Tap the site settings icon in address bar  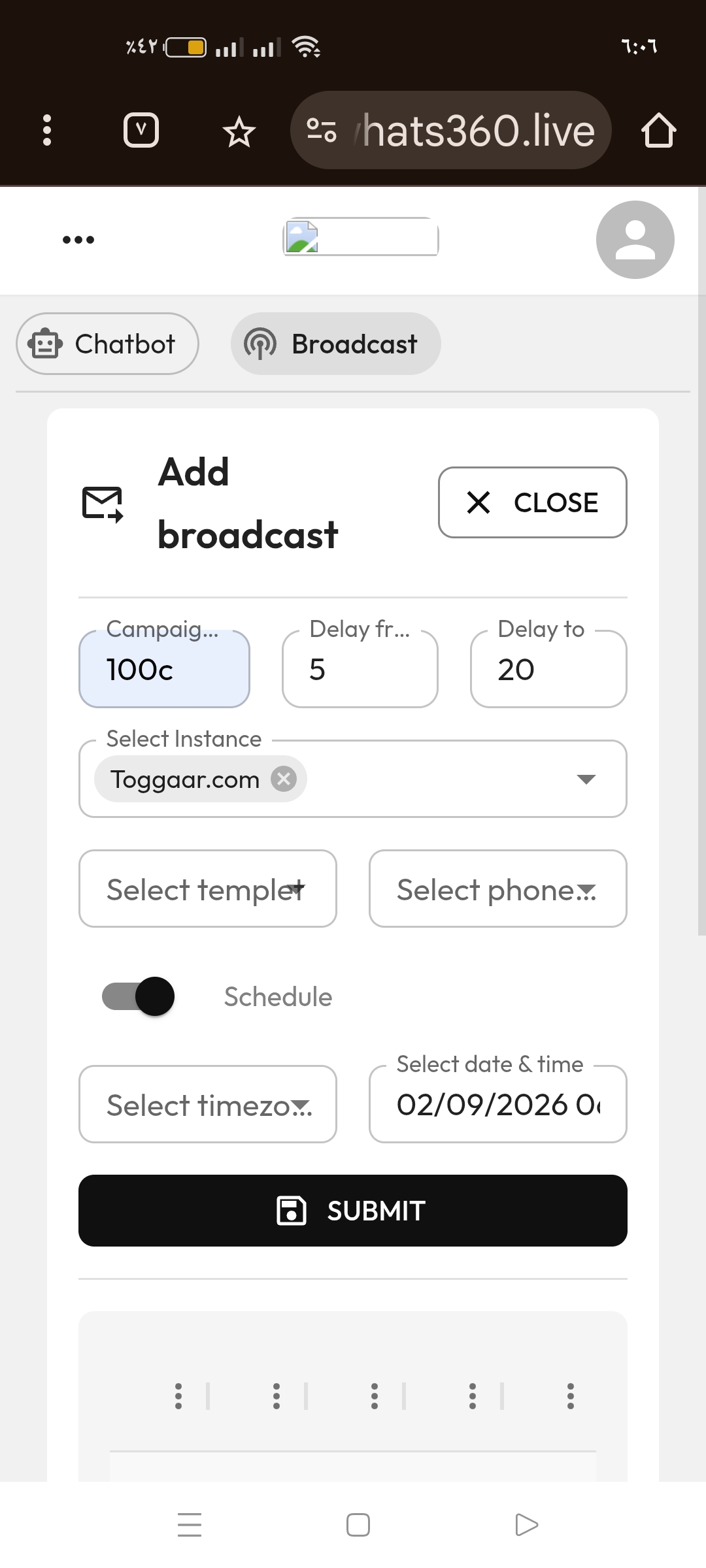(322, 130)
